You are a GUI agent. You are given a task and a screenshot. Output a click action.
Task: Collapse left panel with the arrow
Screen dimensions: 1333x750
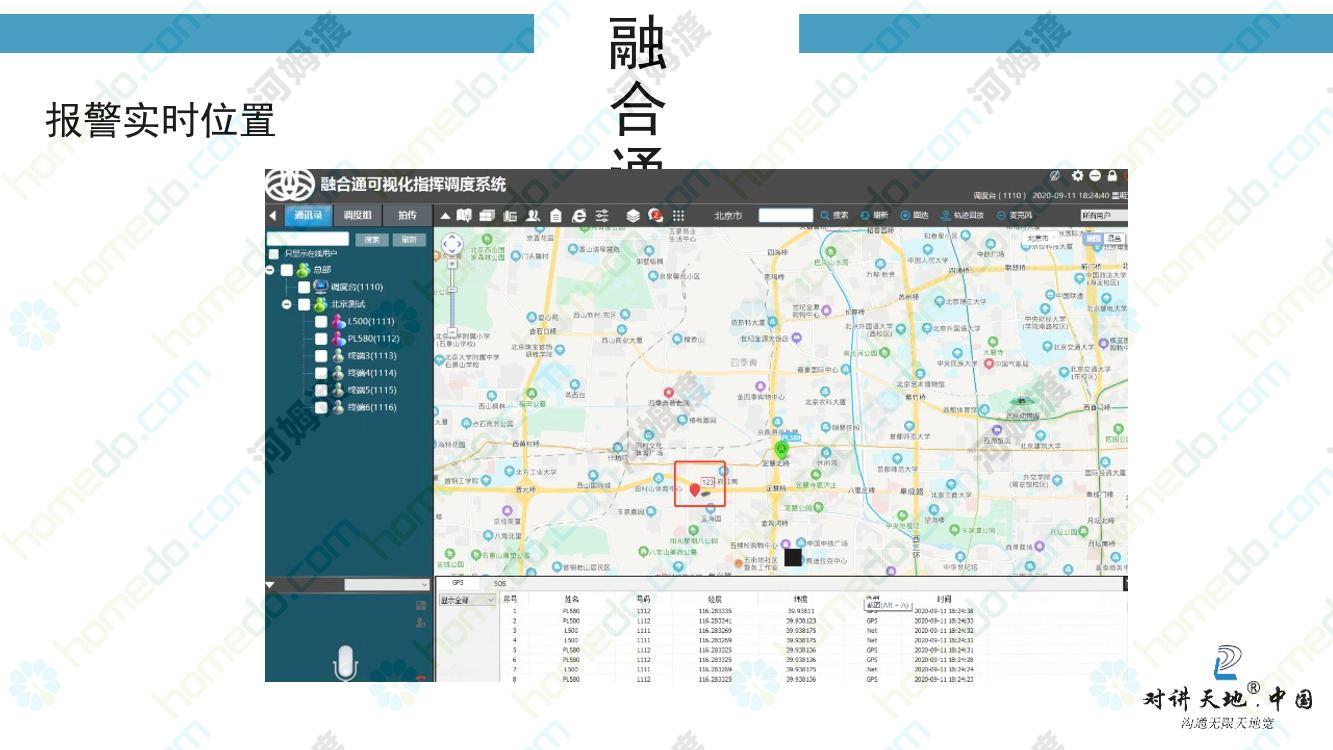pyautogui.click(x=273, y=215)
